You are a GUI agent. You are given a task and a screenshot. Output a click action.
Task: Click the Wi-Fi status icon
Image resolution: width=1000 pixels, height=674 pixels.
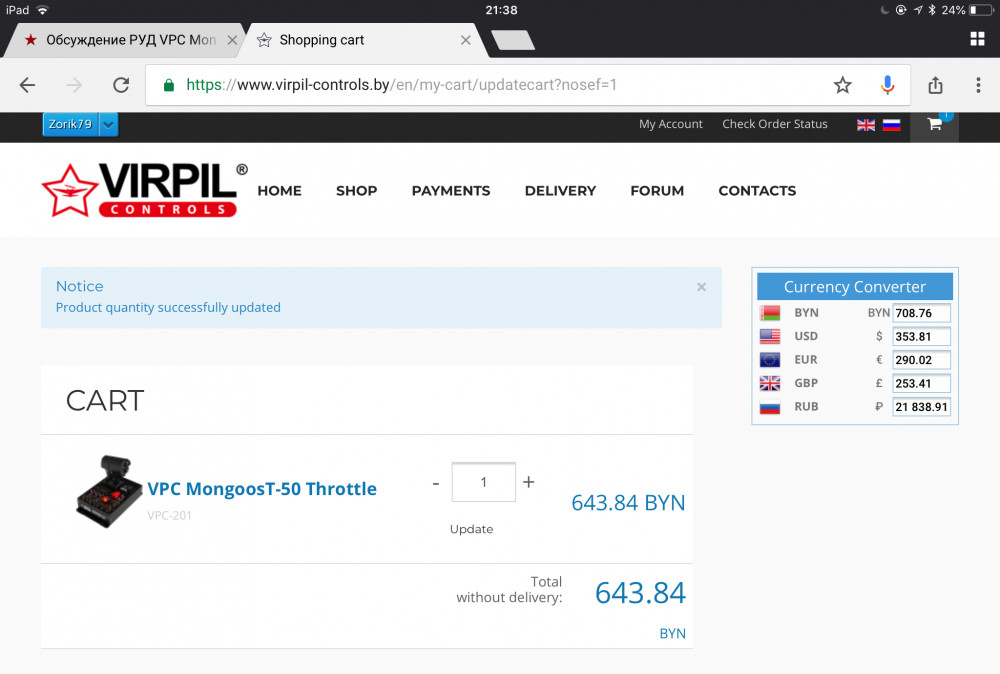tap(43, 10)
